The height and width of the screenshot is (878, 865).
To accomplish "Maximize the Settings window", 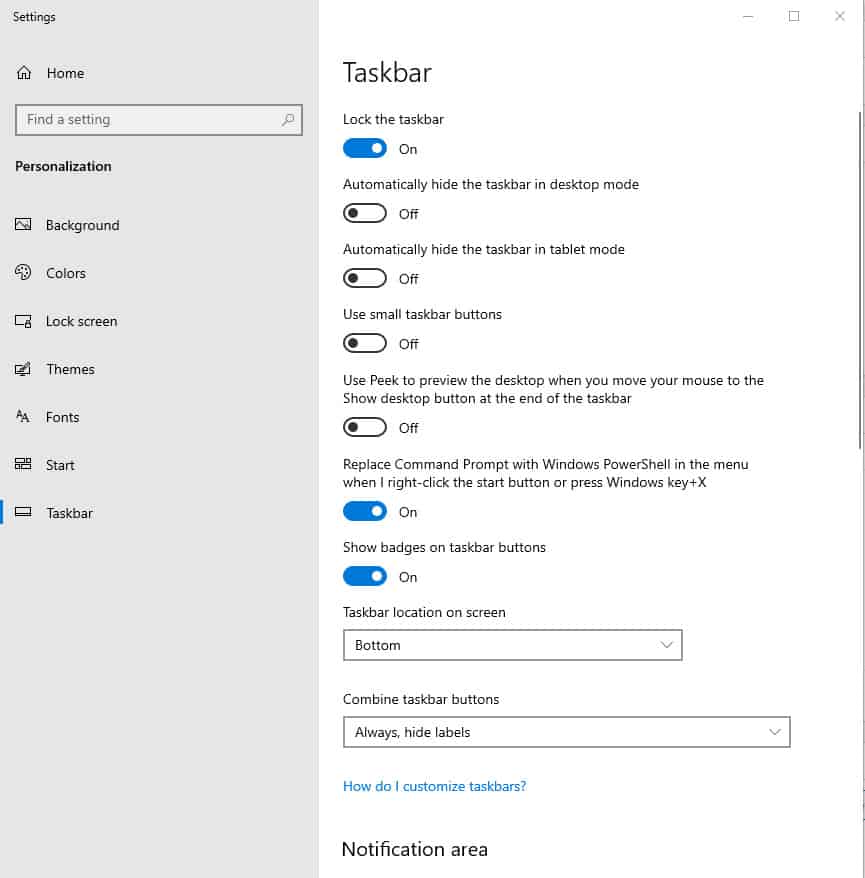I will [x=794, y=16].
